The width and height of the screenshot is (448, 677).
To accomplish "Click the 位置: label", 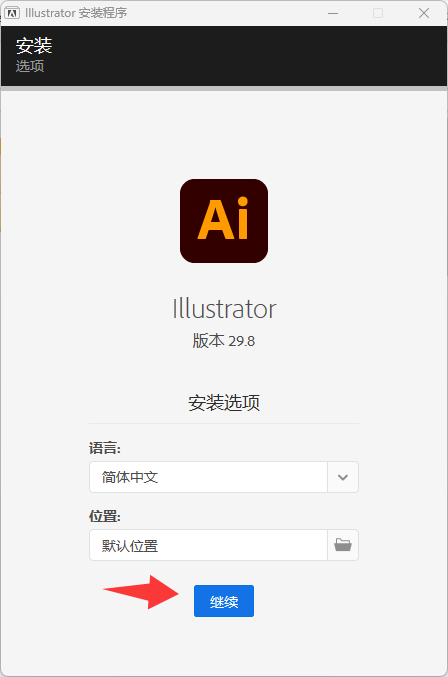I will pos(104,516).
